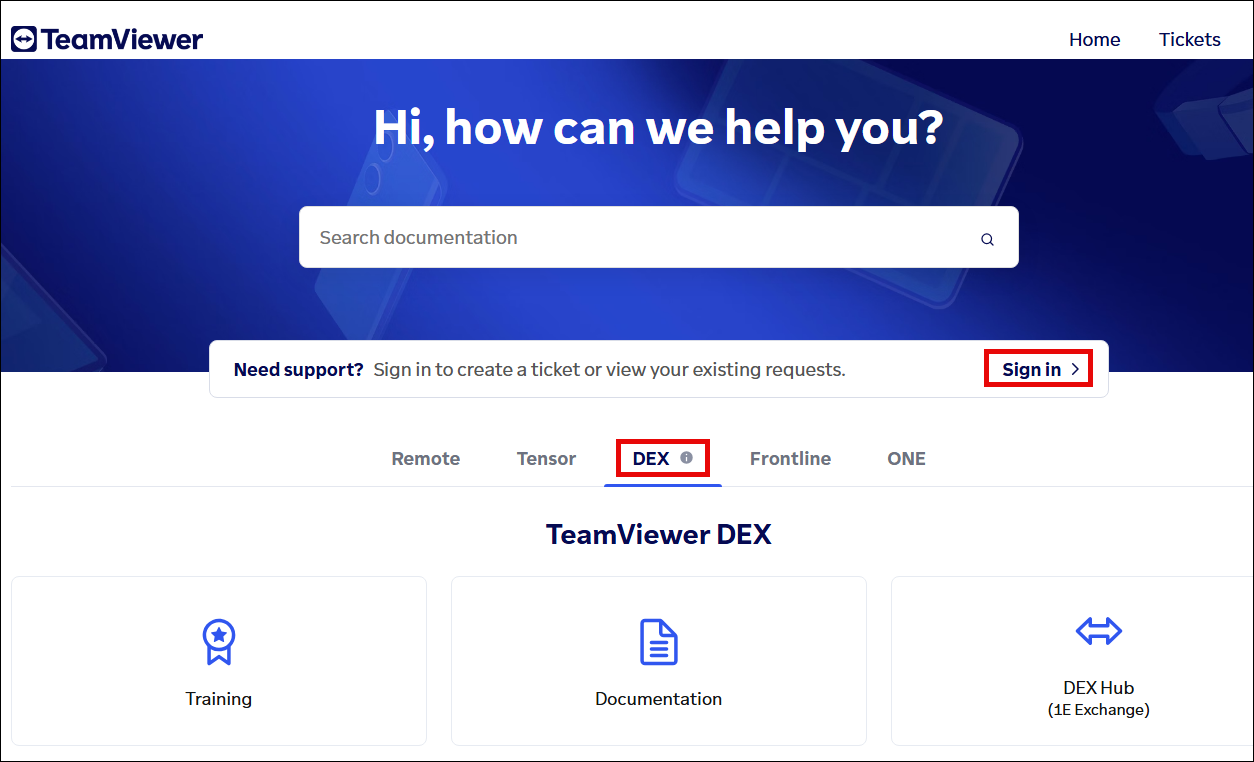This screenshot has height=762, width=1254.
Task: Click the TeamViewer arrows logo icon
Action: [24, 40]
